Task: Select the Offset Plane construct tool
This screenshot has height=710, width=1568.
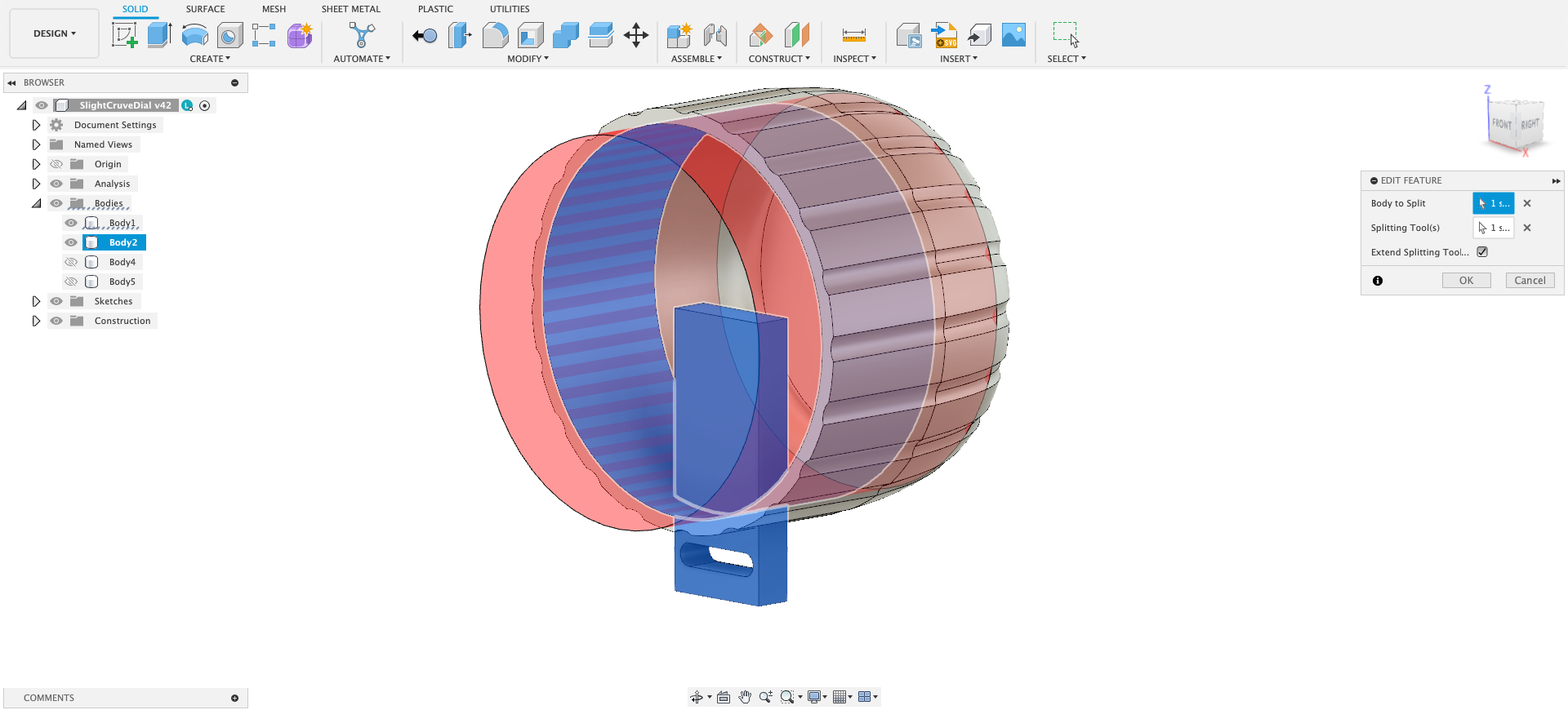Action: (761, 35)
